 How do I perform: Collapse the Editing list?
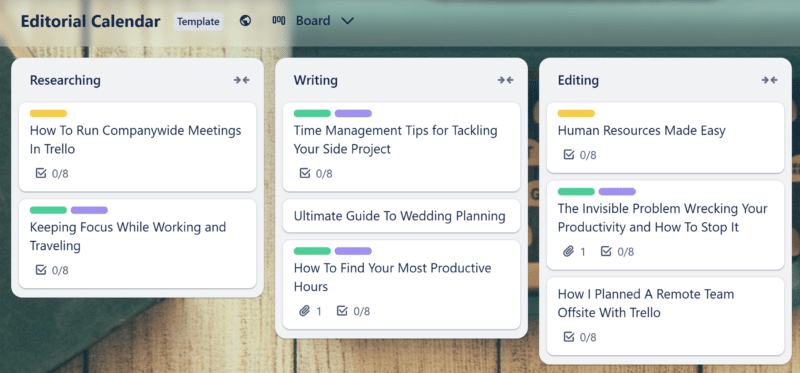pyautogui.click(x=769, y=80)
